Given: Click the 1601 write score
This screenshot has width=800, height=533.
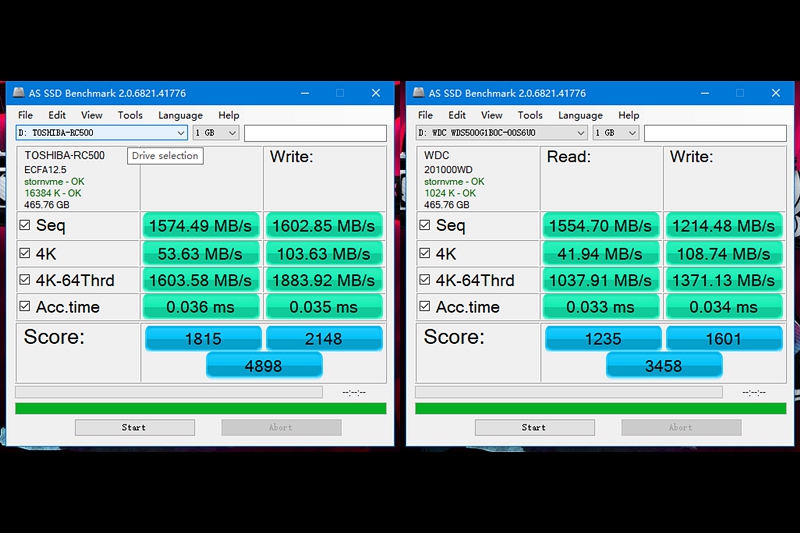Looking at the screenshot, I should coord(724,339).
